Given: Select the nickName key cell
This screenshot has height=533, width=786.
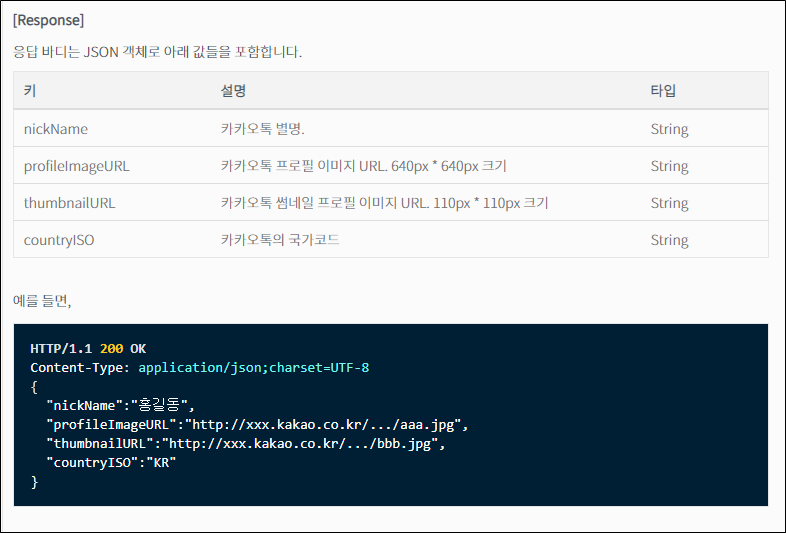Looking at the screenshot, I should tap(56, 129).
